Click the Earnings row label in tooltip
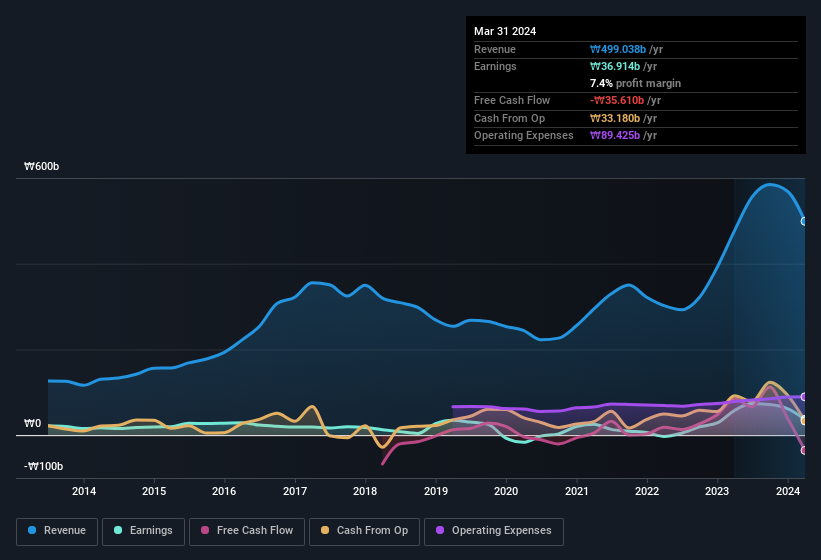This screenshot has width=821, height=560. click(495, 66)
